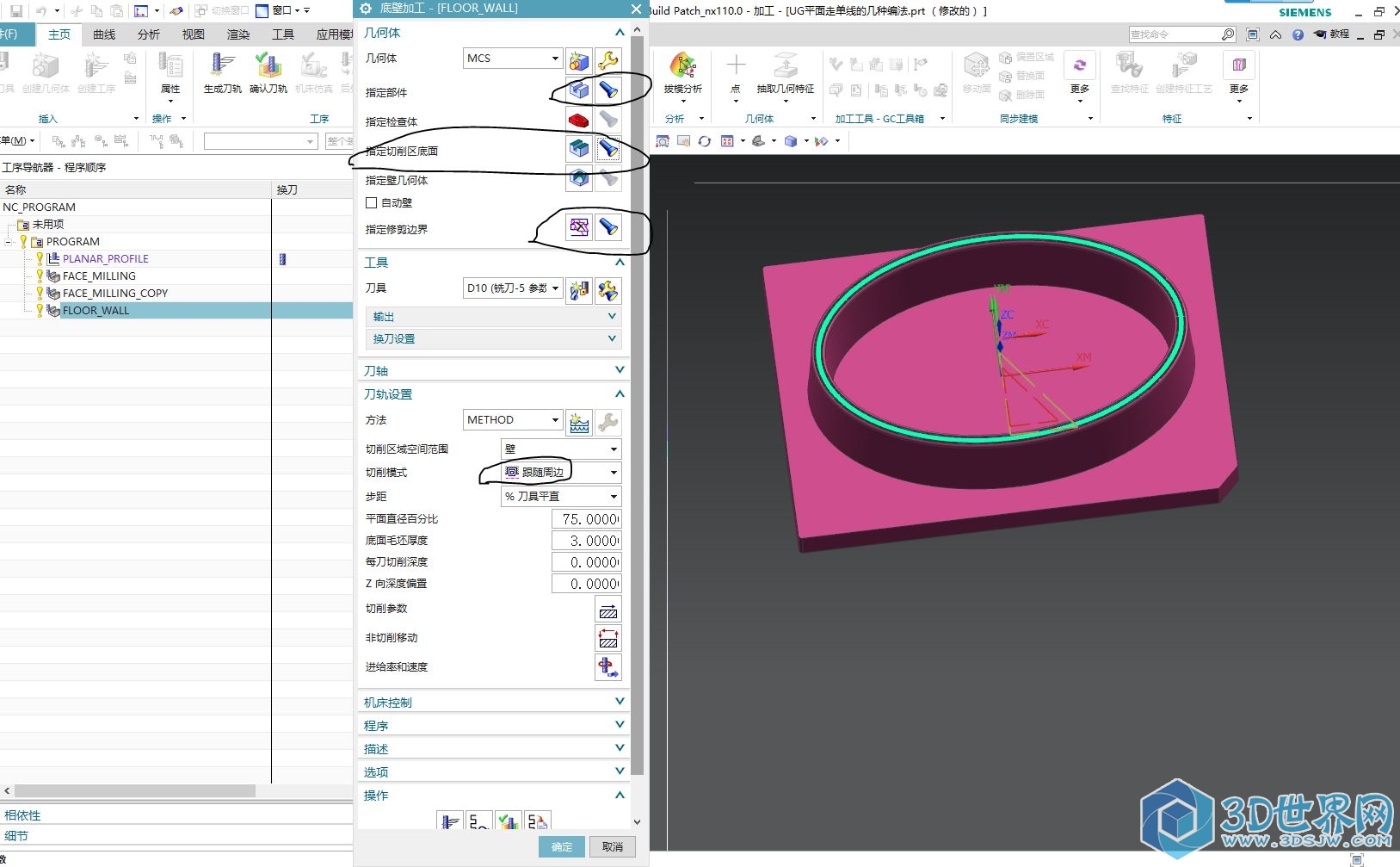Open the 切削参数 cutting parameters icon

607,610
